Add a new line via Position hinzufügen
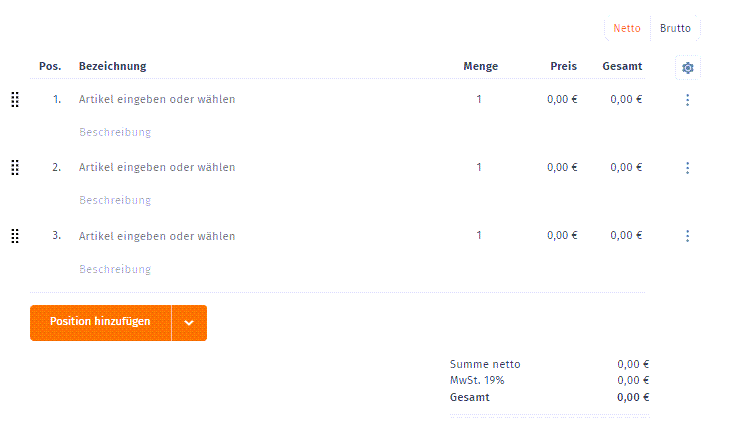The width and height of the screenshot is (731, 434). [x=100, y=323]
